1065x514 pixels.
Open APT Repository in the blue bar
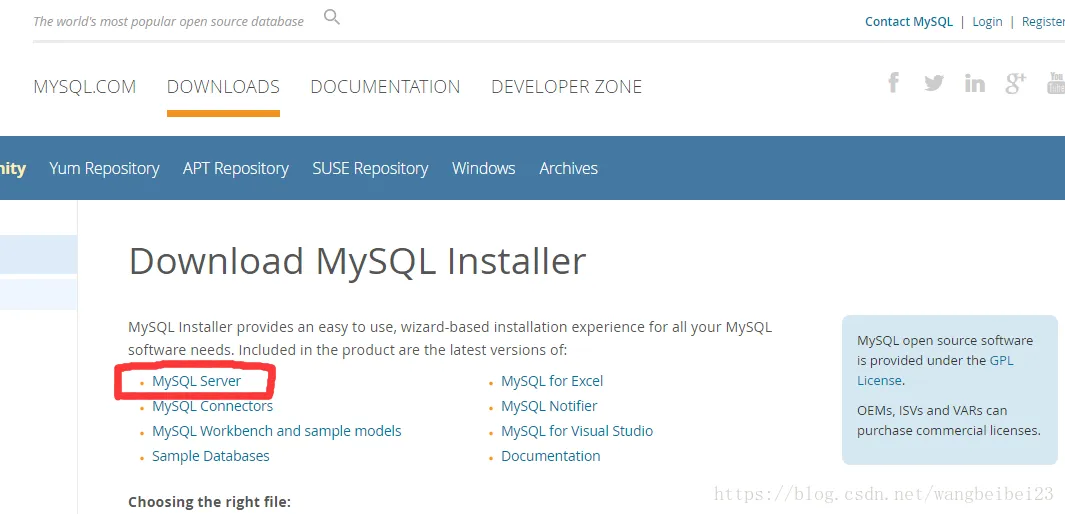[x=236, y=168]
